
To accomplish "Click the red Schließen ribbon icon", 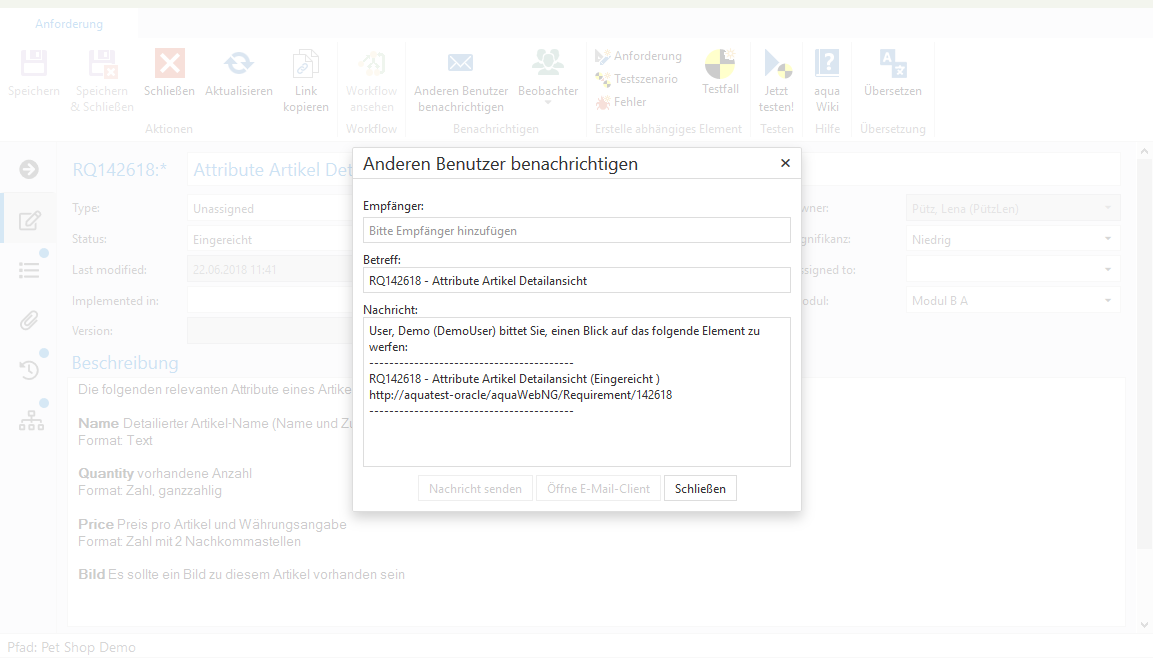I will 169,66.
